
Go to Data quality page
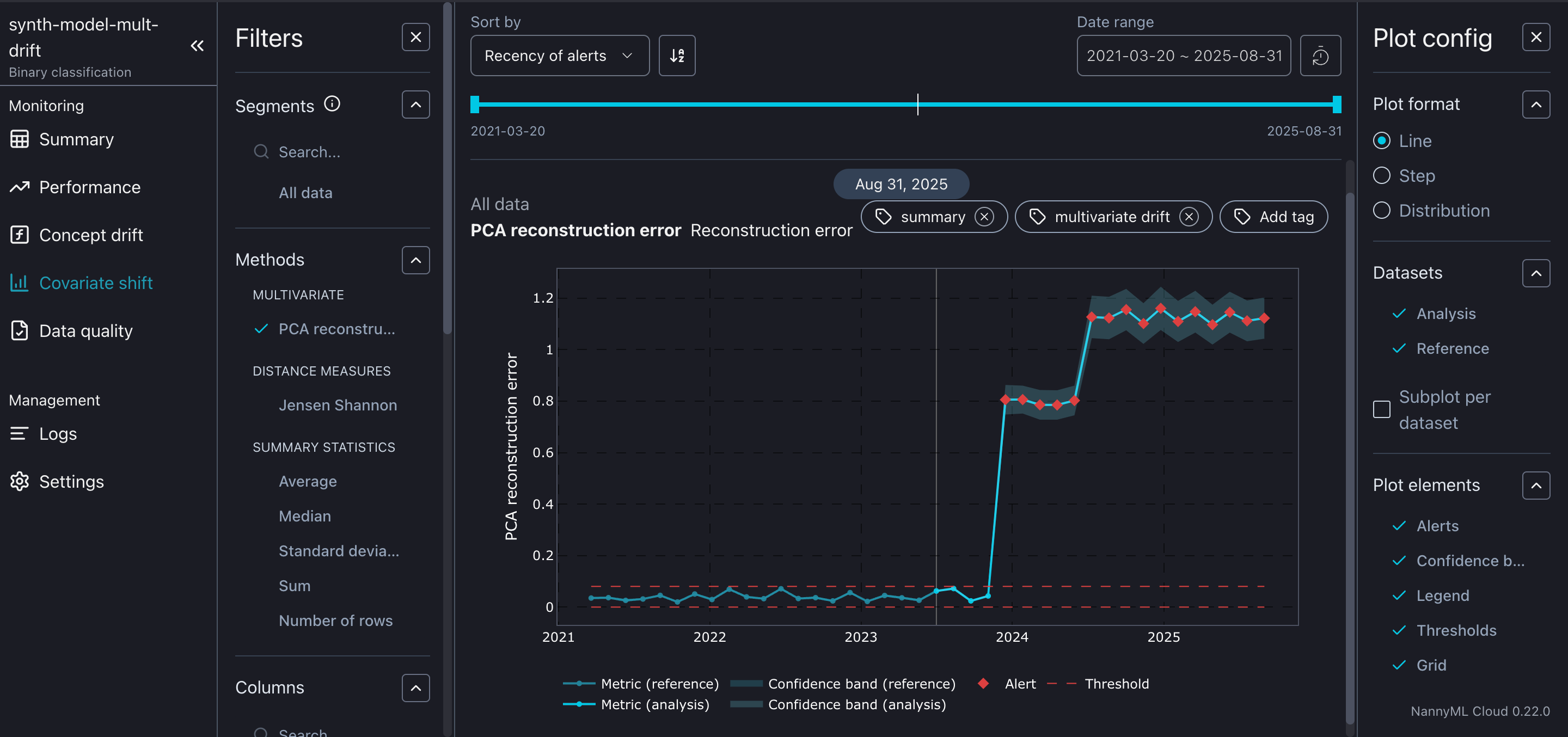[85, 330]
